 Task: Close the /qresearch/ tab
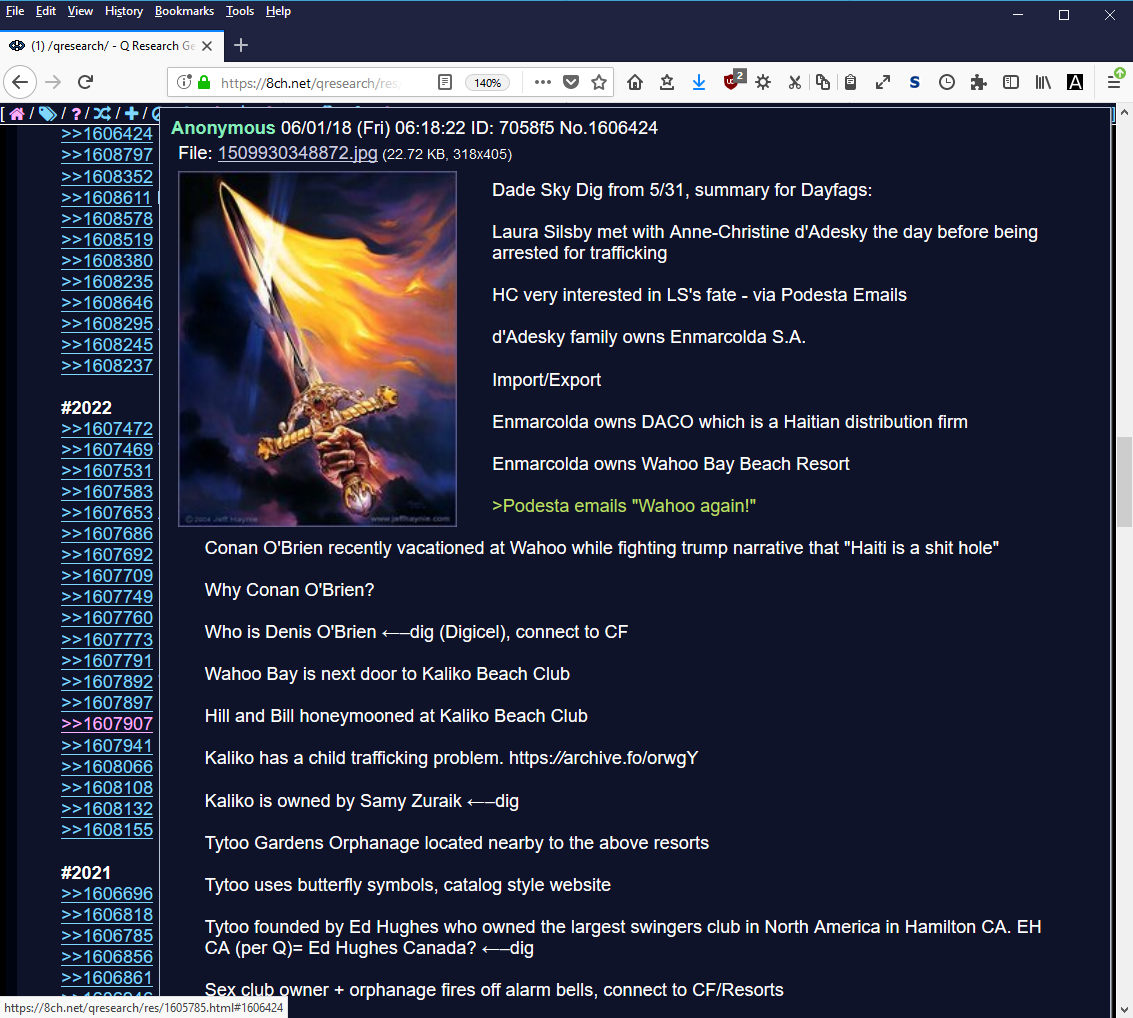pos(207,46)
